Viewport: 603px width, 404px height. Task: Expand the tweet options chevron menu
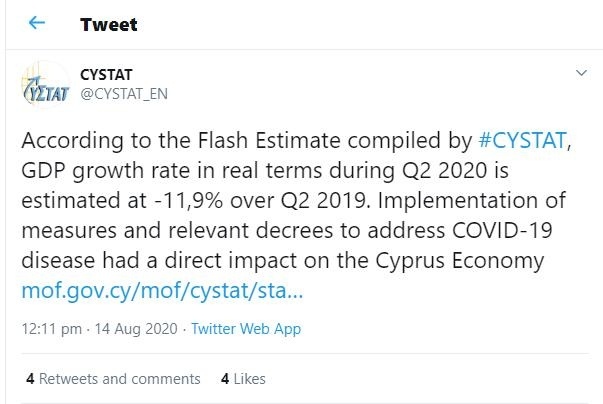pos(581,73)
